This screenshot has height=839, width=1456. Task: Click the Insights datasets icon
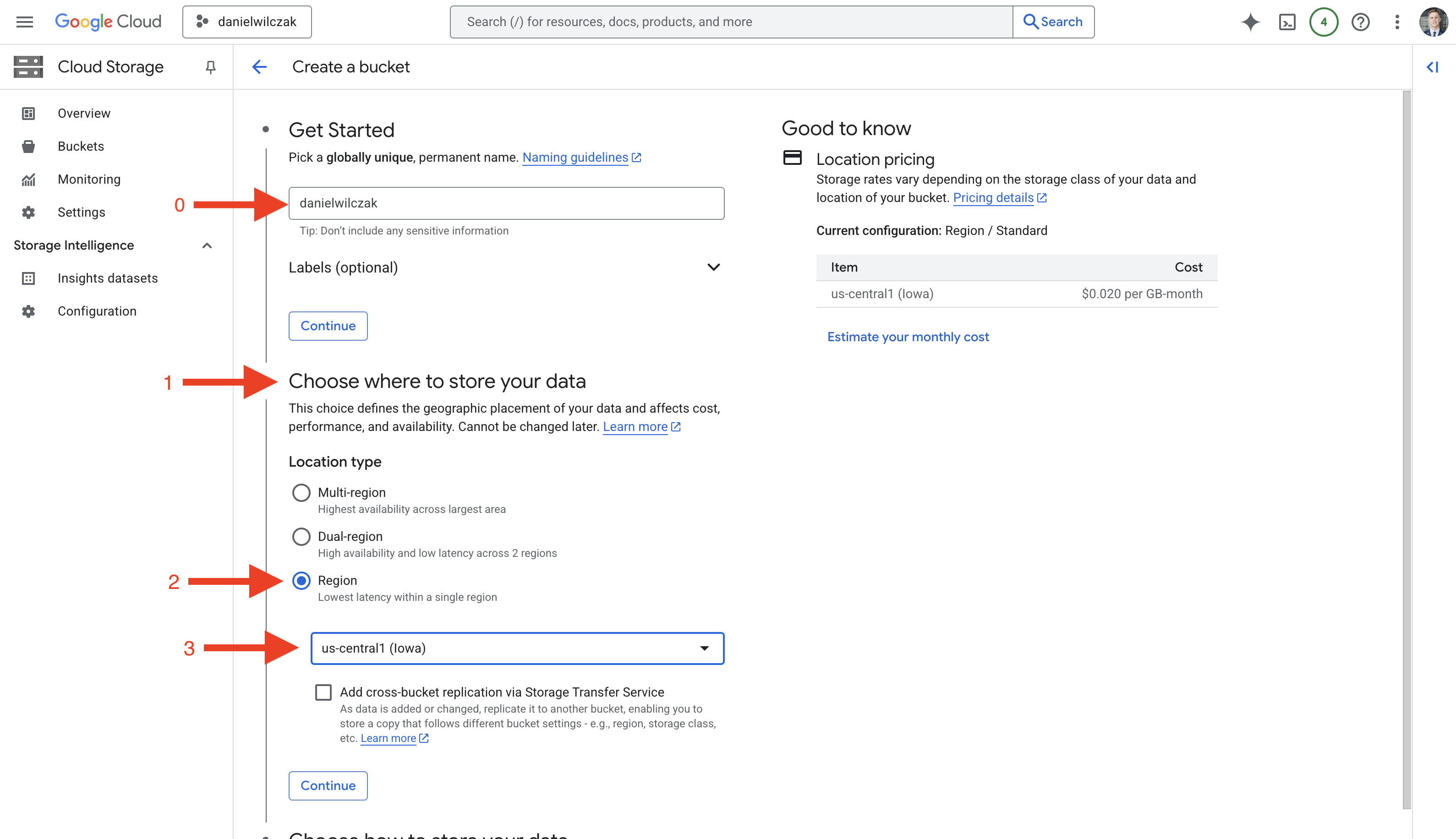pos(28,278)
